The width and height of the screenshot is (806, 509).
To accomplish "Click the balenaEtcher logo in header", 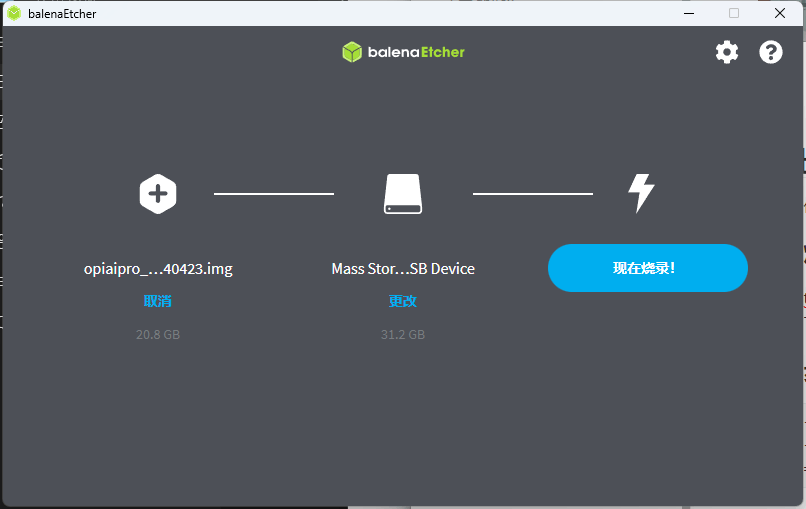I will pyautogui.click(x=404, y=52).
